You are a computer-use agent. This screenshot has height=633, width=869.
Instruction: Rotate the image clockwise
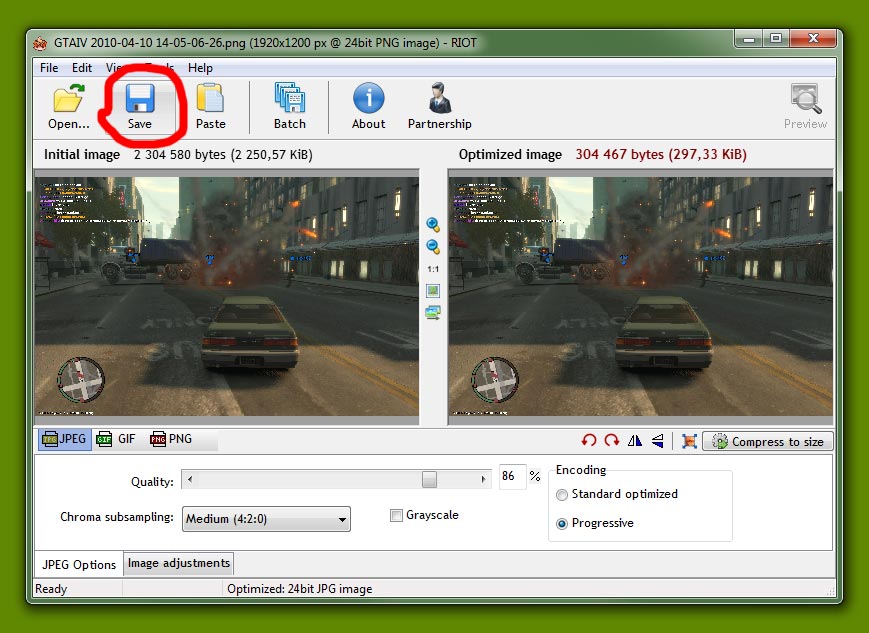click(612, 441)
